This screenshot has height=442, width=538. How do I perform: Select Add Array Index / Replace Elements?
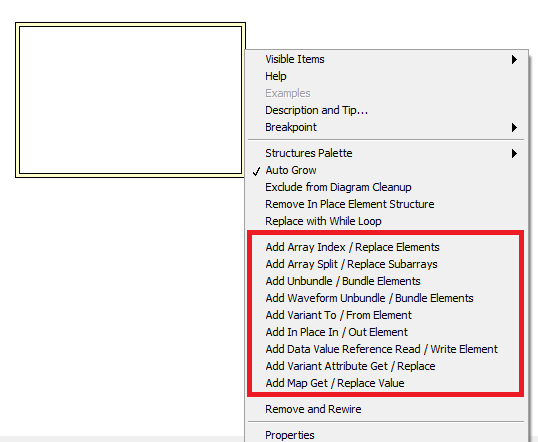pyautogui.click(x=386, y=247)
